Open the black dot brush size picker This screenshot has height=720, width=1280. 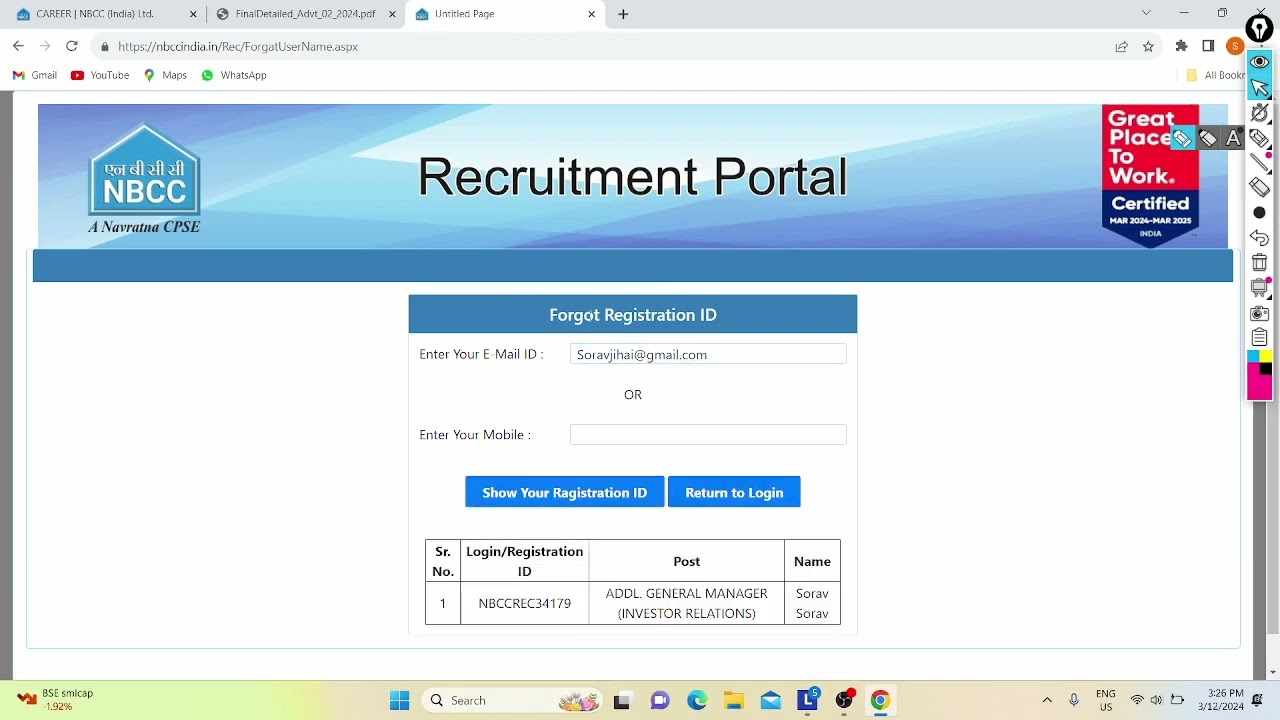coord(1259,213)
